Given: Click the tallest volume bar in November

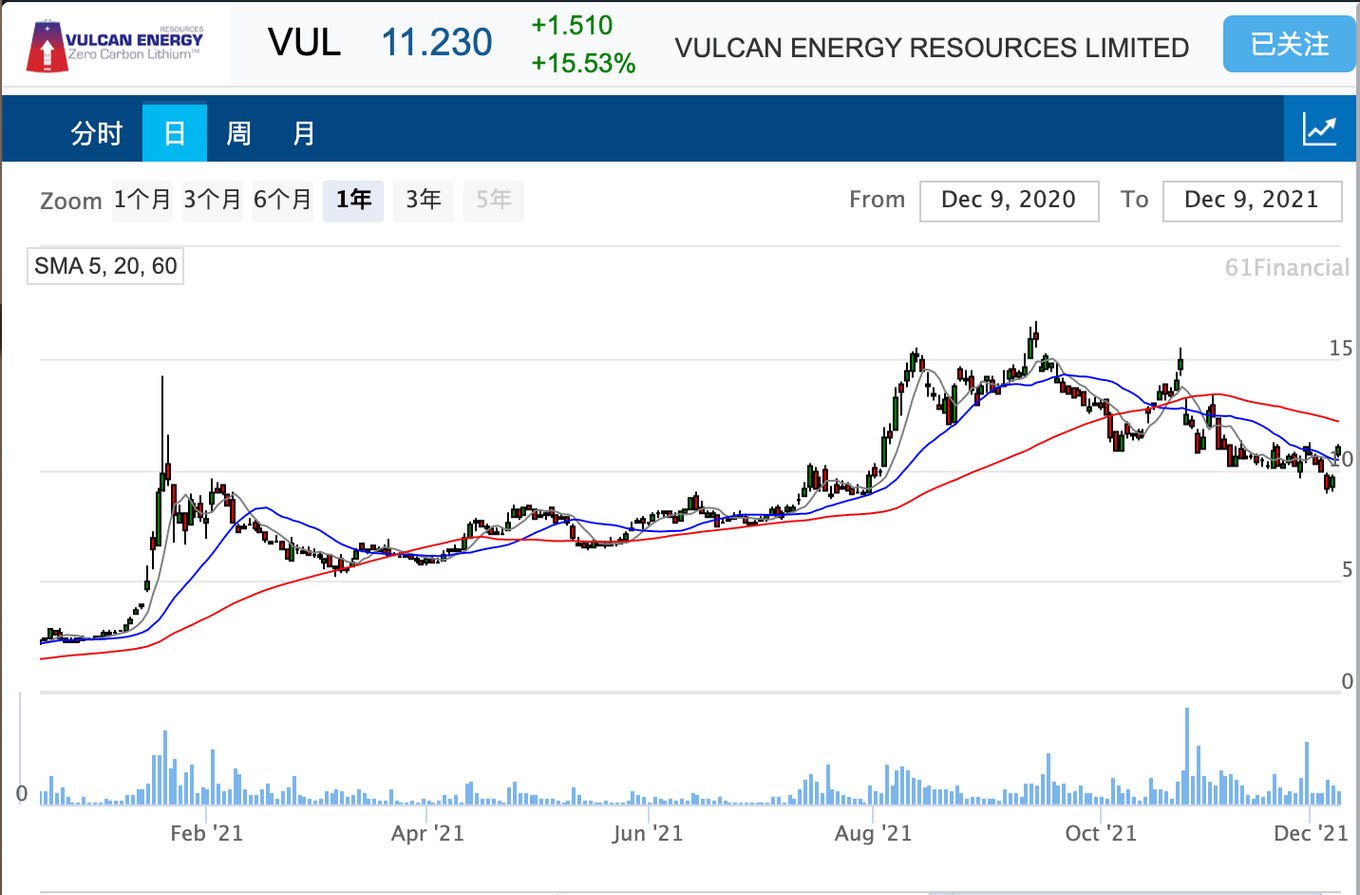Looking at the screenshot, I should [x=1187, y=756].
